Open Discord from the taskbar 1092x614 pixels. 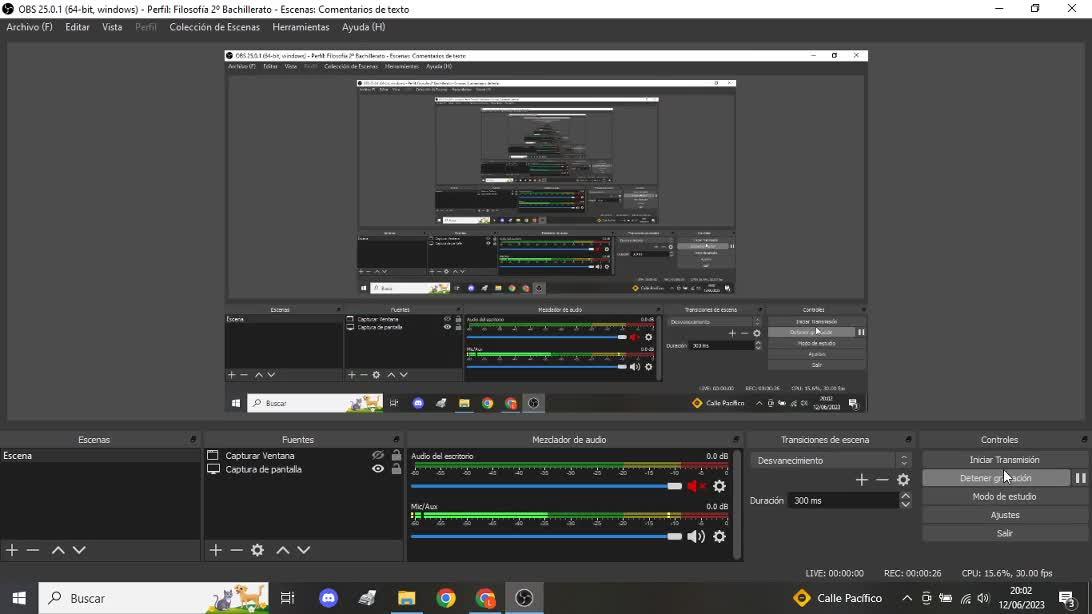click(x=328, y=598)
